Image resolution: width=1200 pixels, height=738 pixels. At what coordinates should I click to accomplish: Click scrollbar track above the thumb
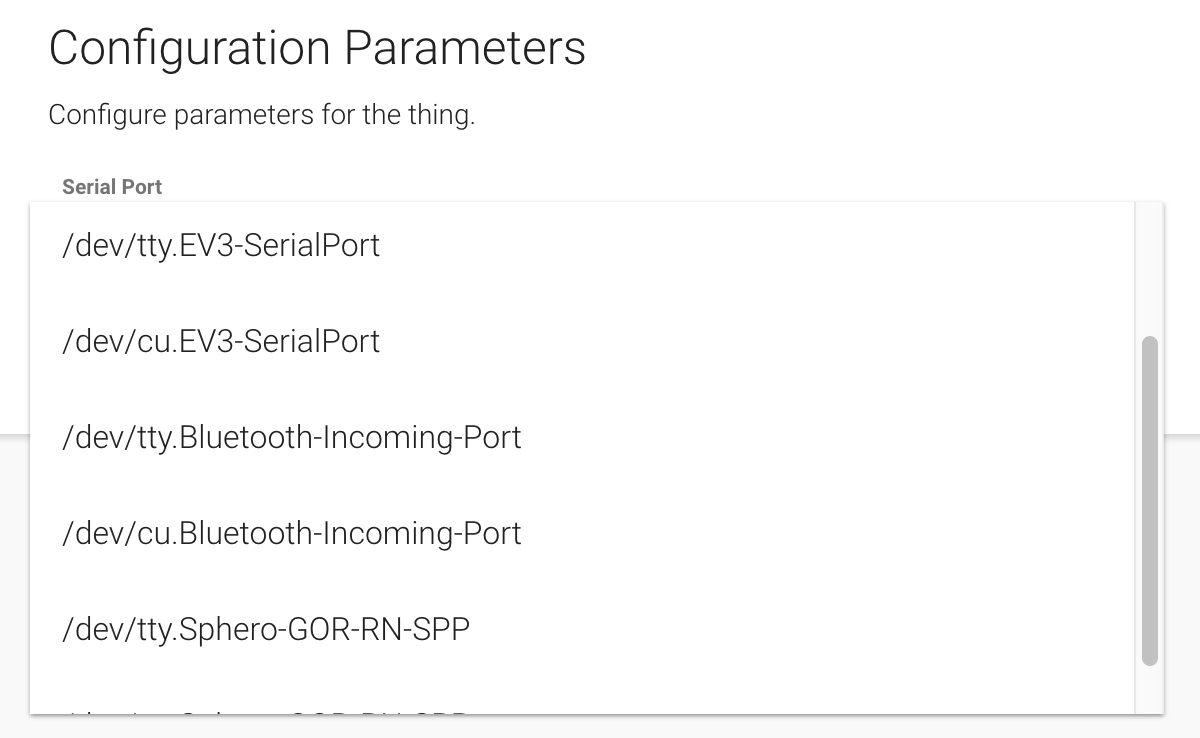click(1149, 270)
